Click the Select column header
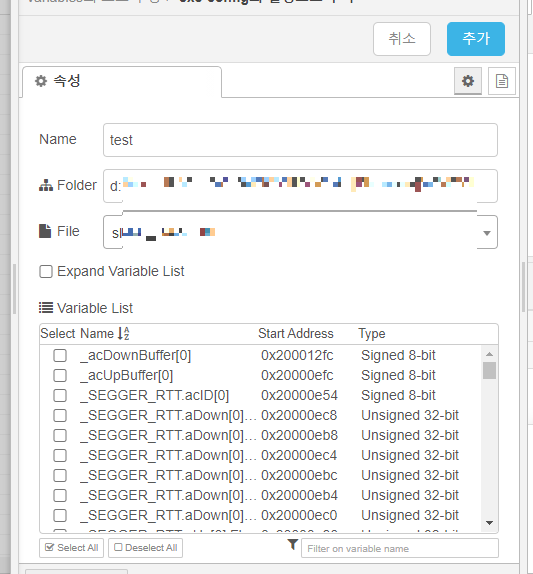533x574 pixels. [58, 333]
